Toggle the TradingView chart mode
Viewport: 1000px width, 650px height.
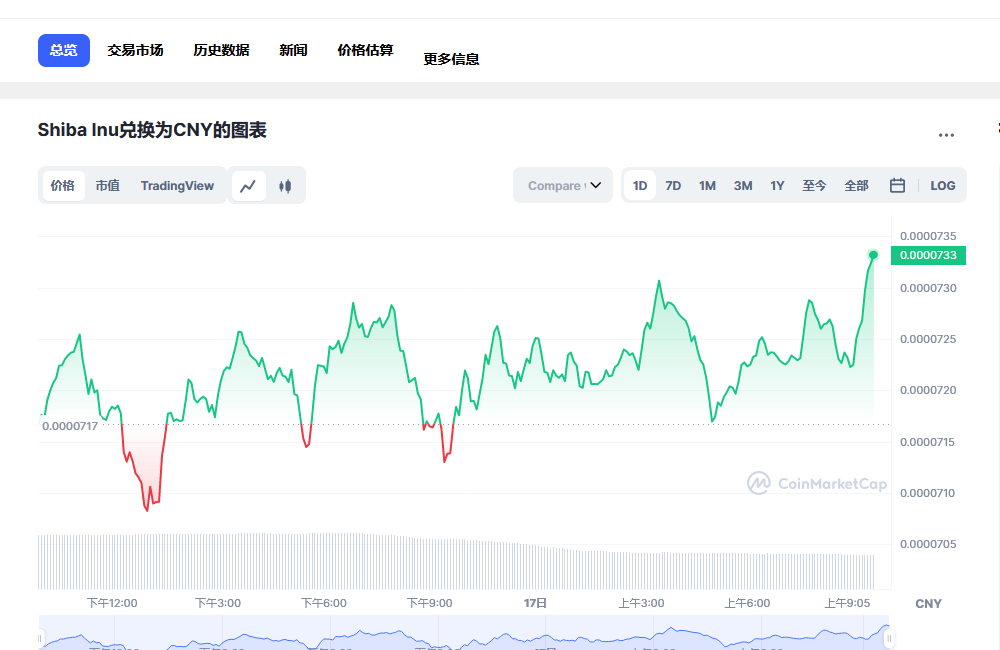177,185
